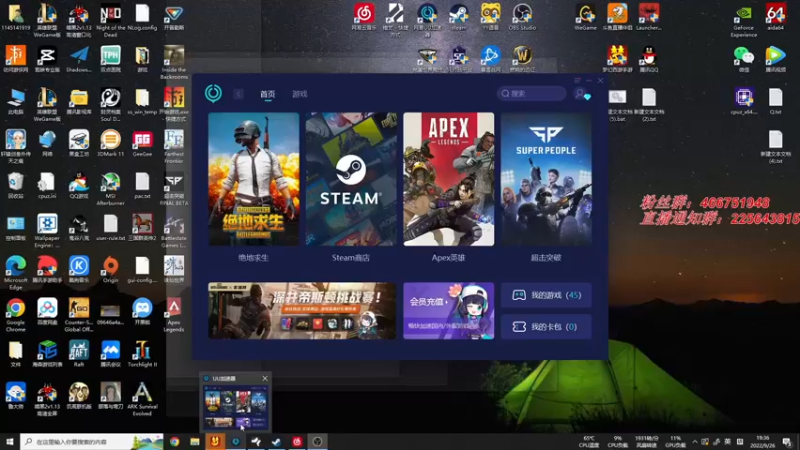The height and width of the screenshot is (450, 800).
Task: Open Microsoft Edge desktop icon
Action: [15, 273]
